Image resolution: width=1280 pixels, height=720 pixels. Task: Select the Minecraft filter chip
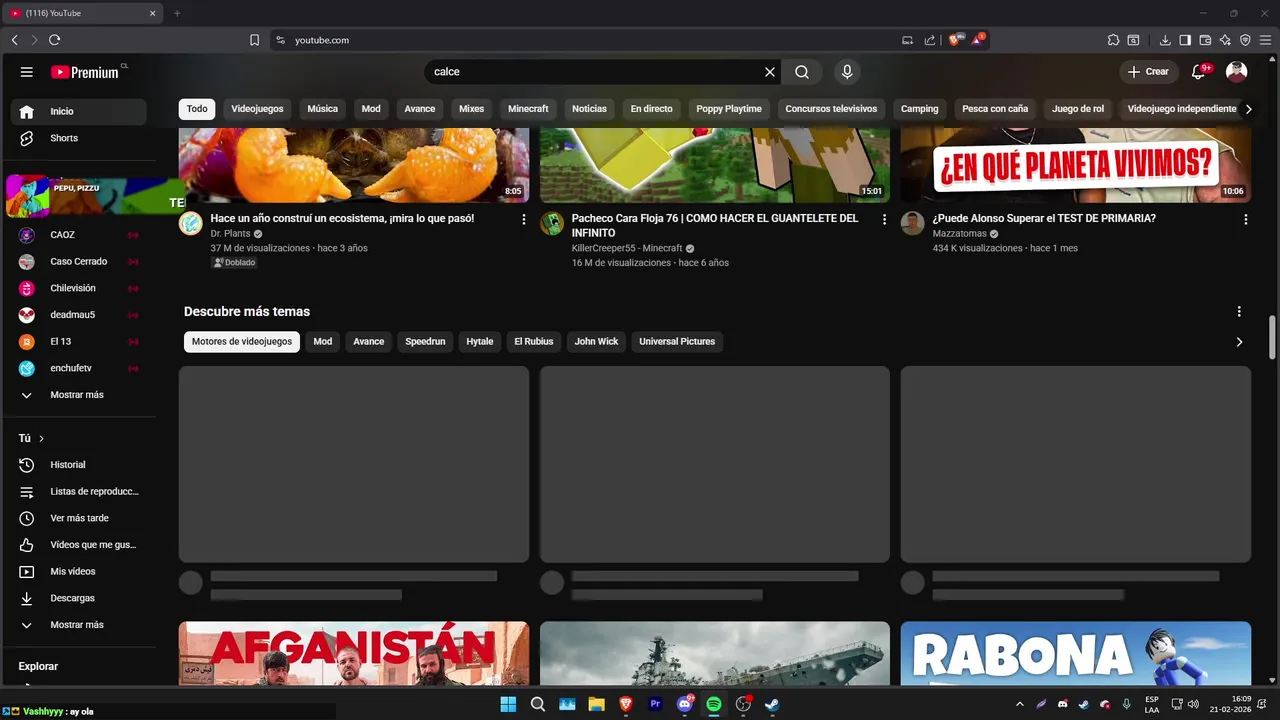point(528,109)
